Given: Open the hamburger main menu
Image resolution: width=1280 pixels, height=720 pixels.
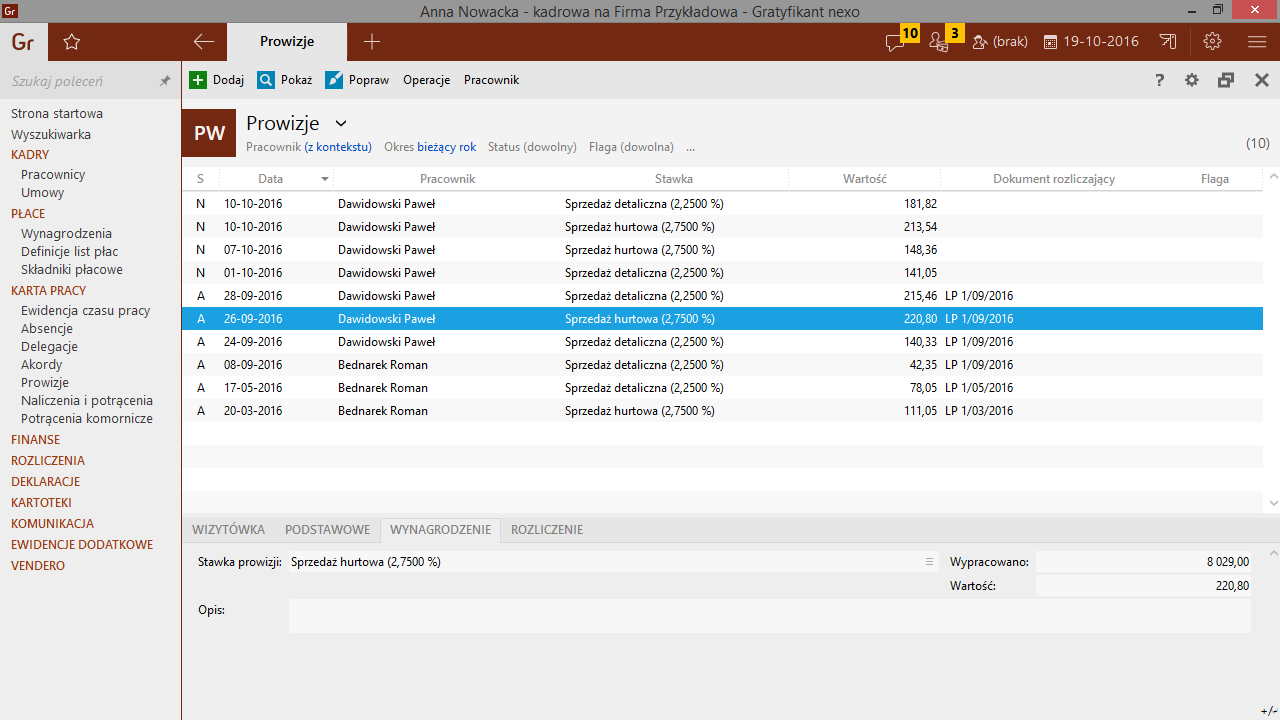Looking at the screenshot, I should pos(1258,42).
